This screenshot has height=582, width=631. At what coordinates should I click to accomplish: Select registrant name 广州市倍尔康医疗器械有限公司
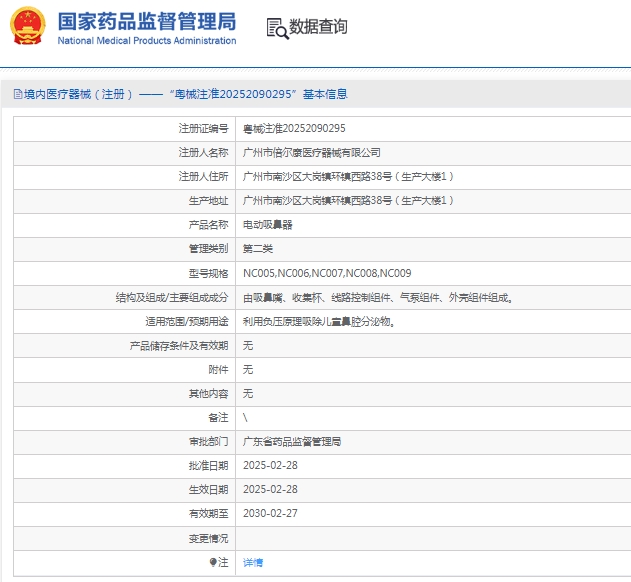click(x=311, y=153)
